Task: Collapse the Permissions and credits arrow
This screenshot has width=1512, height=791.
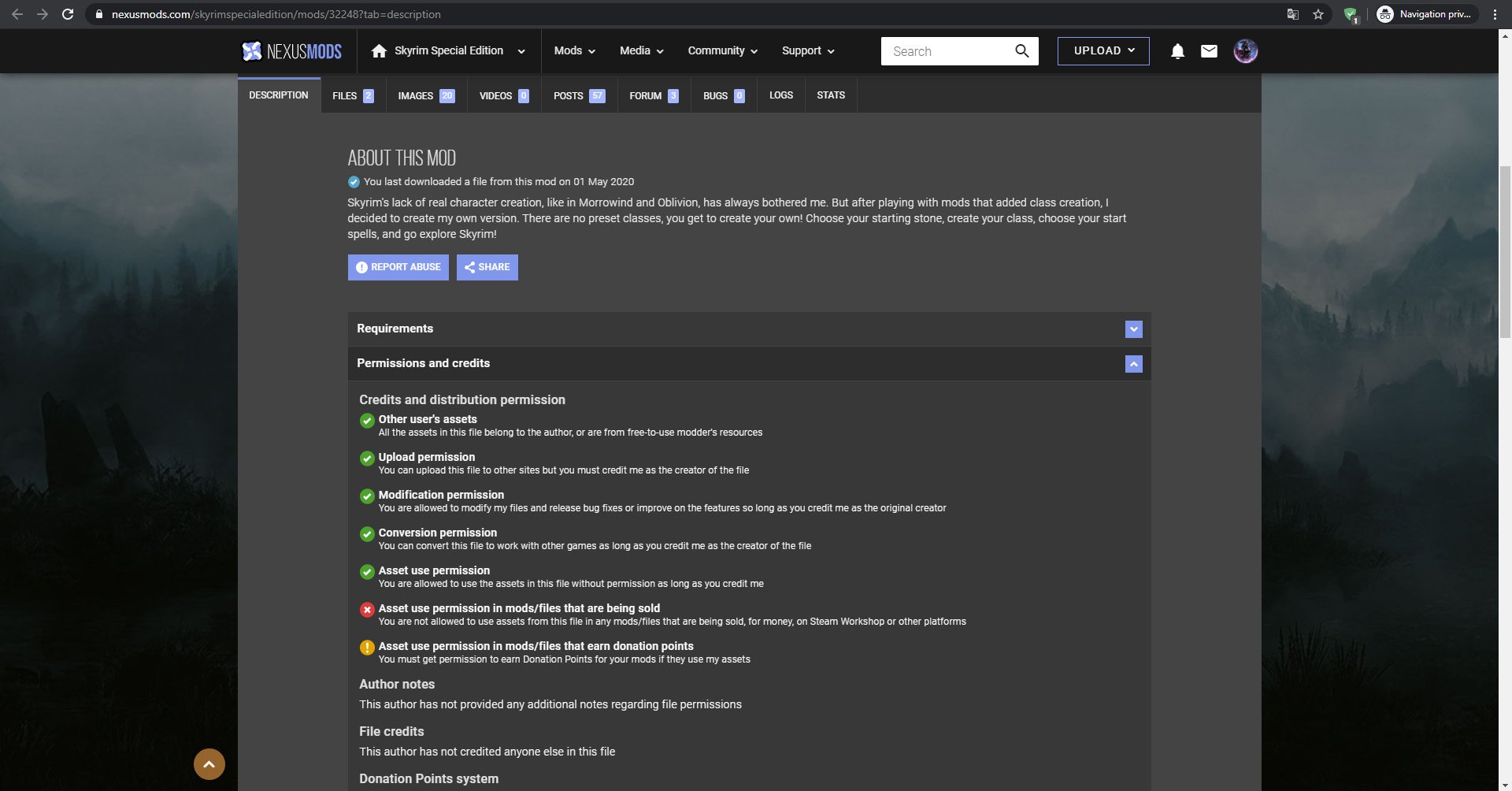Action: (1134, 364)
